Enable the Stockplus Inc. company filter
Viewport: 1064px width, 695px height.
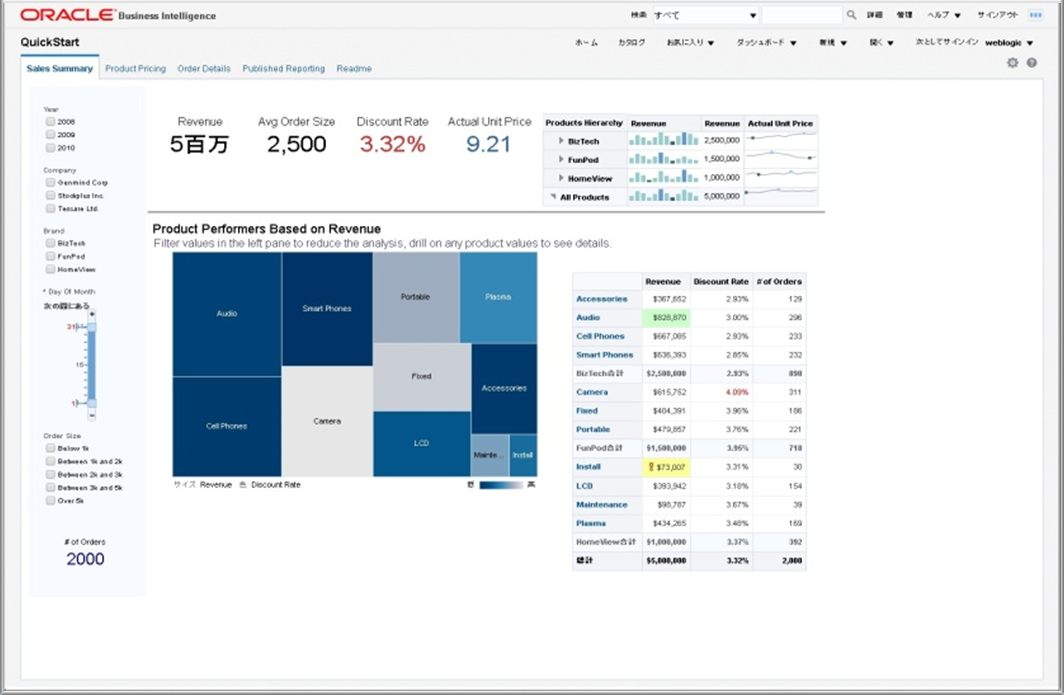pyautogui.click(x=50, y=195)
